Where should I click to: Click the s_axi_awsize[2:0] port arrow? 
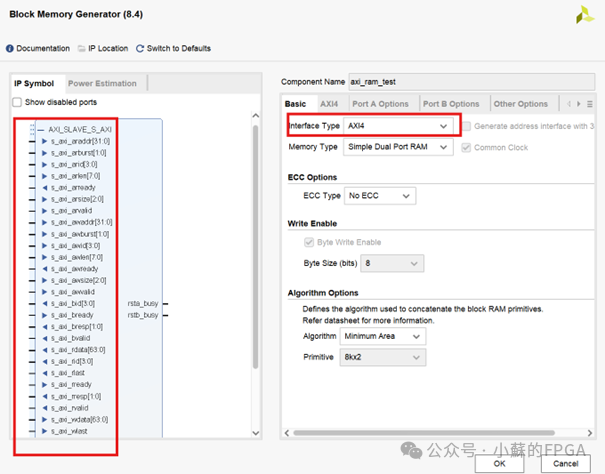[x=44, y=280]
